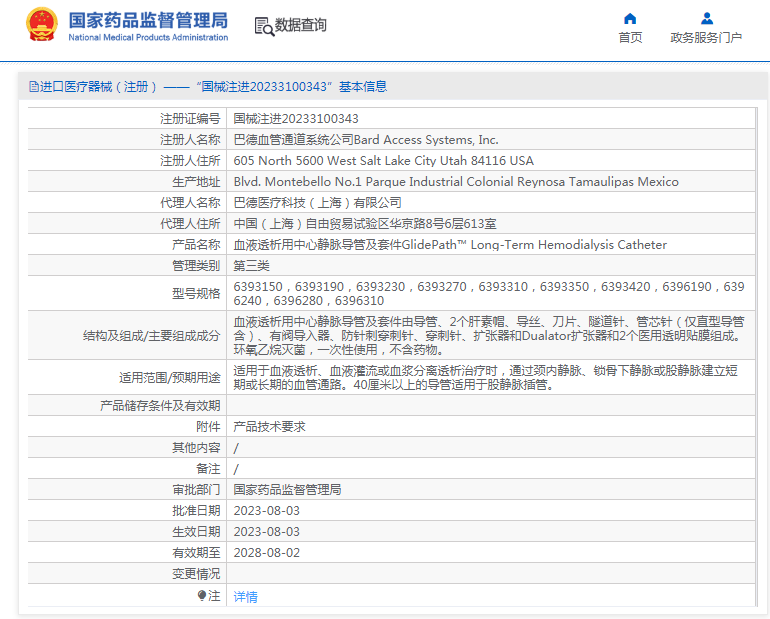The width and height of the screenshot is (770, 619).
Task: Click the 适用范围/预期用途 label
Action: tap(169, 378)
